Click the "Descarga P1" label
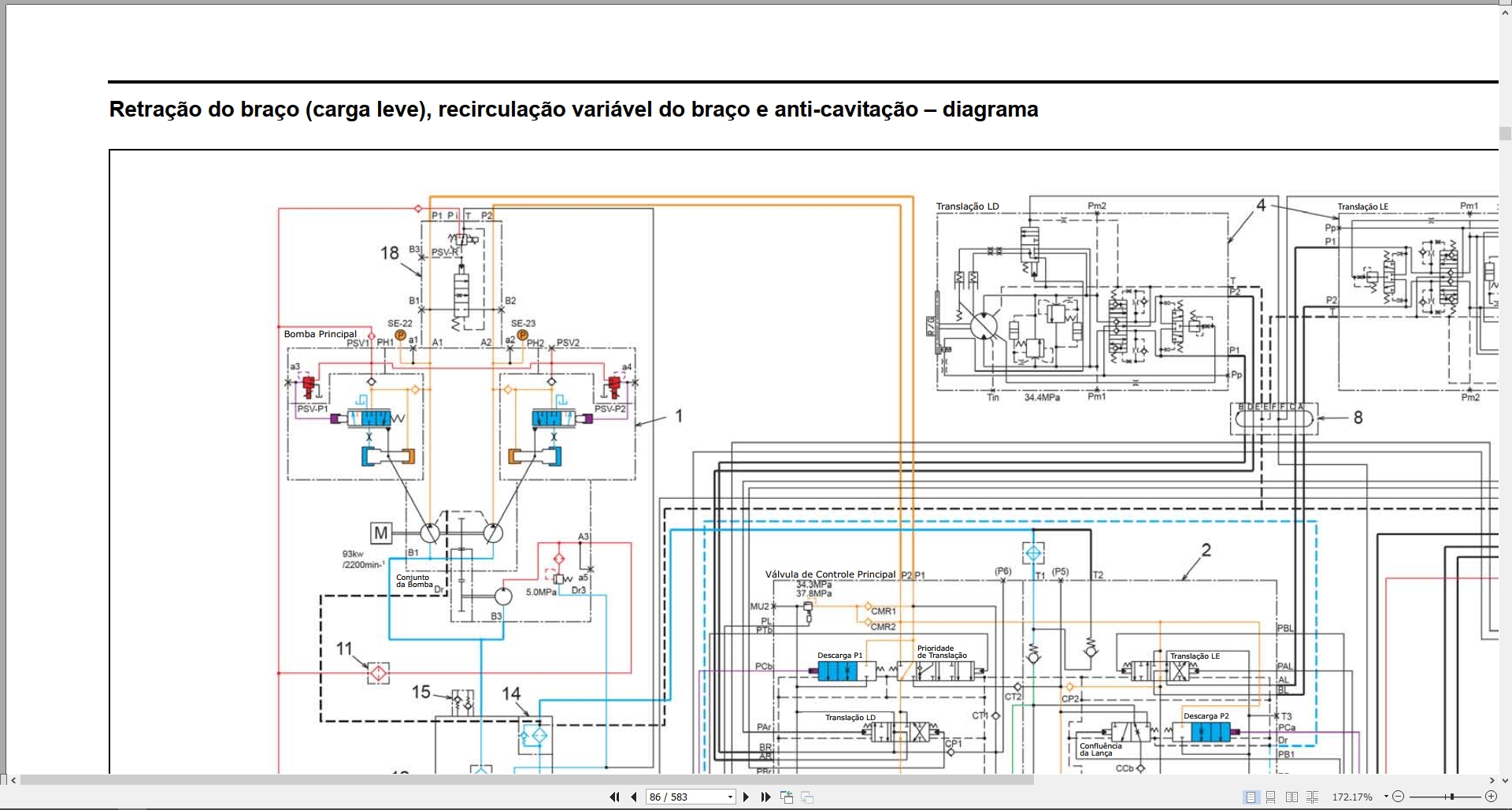Viewport: 1512px width, 810px height. coord(839,656)
